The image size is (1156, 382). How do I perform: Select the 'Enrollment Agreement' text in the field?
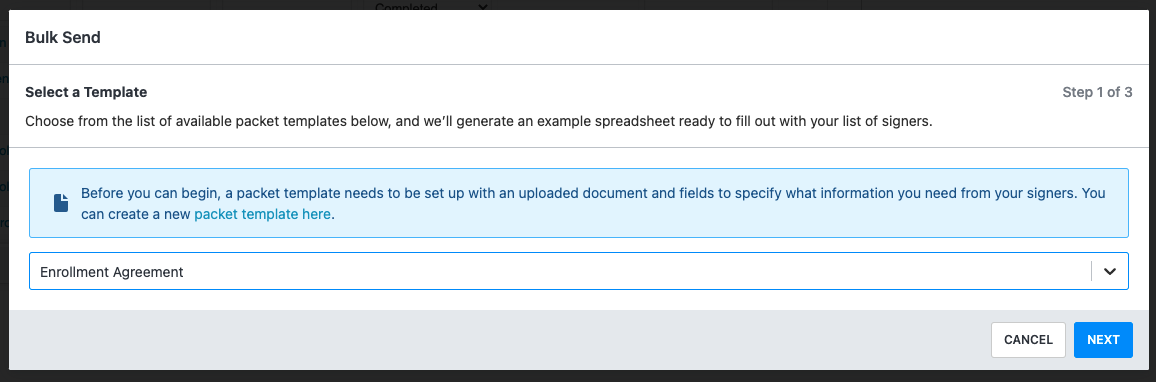pyautogui.click(x=111, y=271)
